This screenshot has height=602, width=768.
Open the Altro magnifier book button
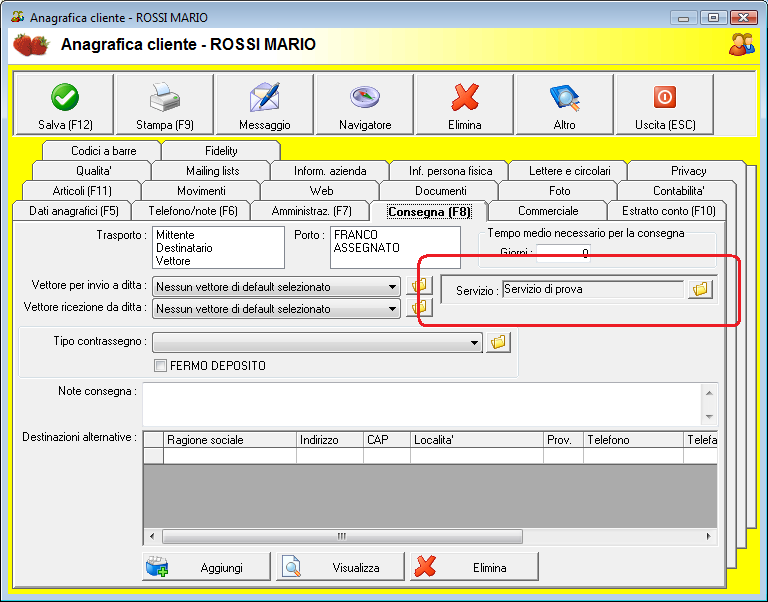click(x=564, y=104)
